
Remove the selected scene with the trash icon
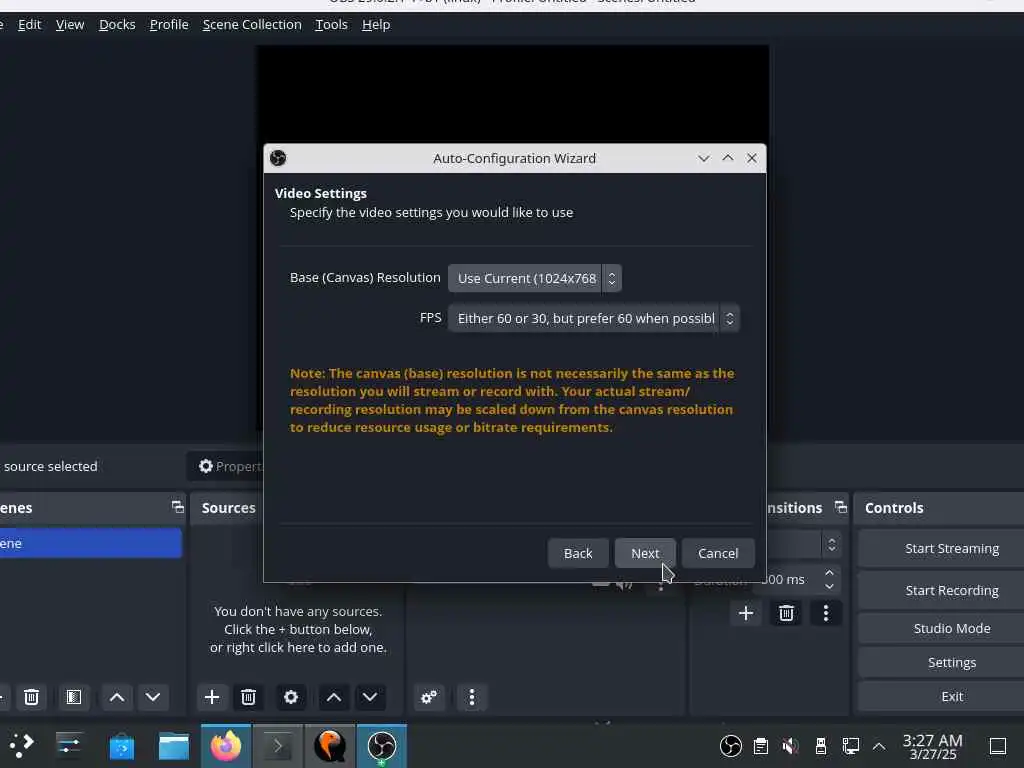31,697
